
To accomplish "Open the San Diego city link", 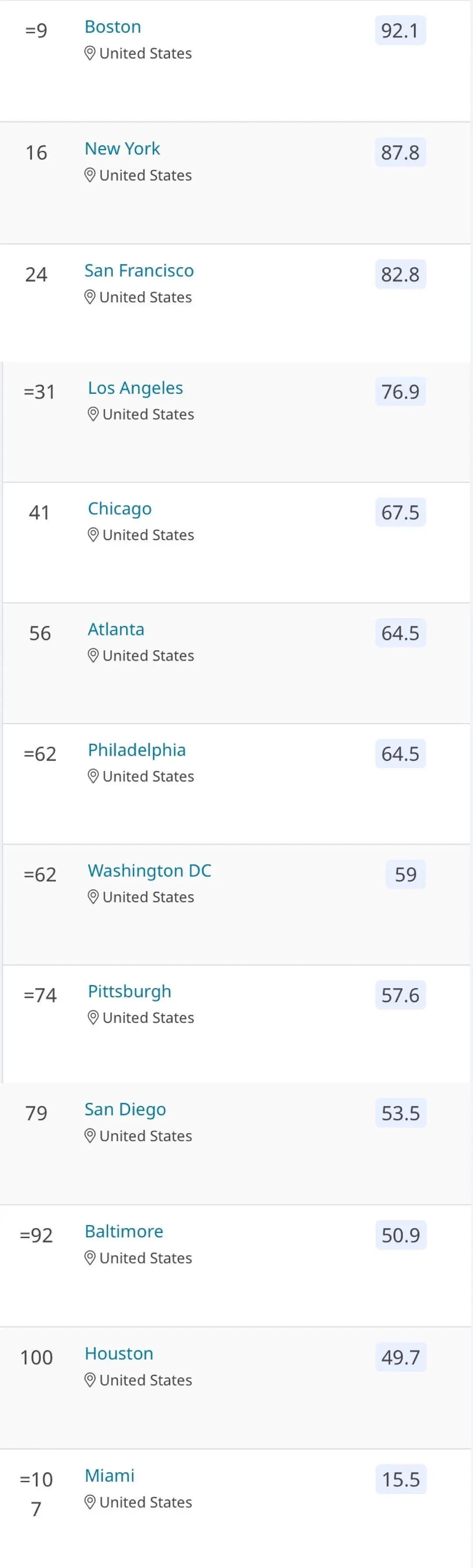I will pyautogui.click(x=125, y=1110).
